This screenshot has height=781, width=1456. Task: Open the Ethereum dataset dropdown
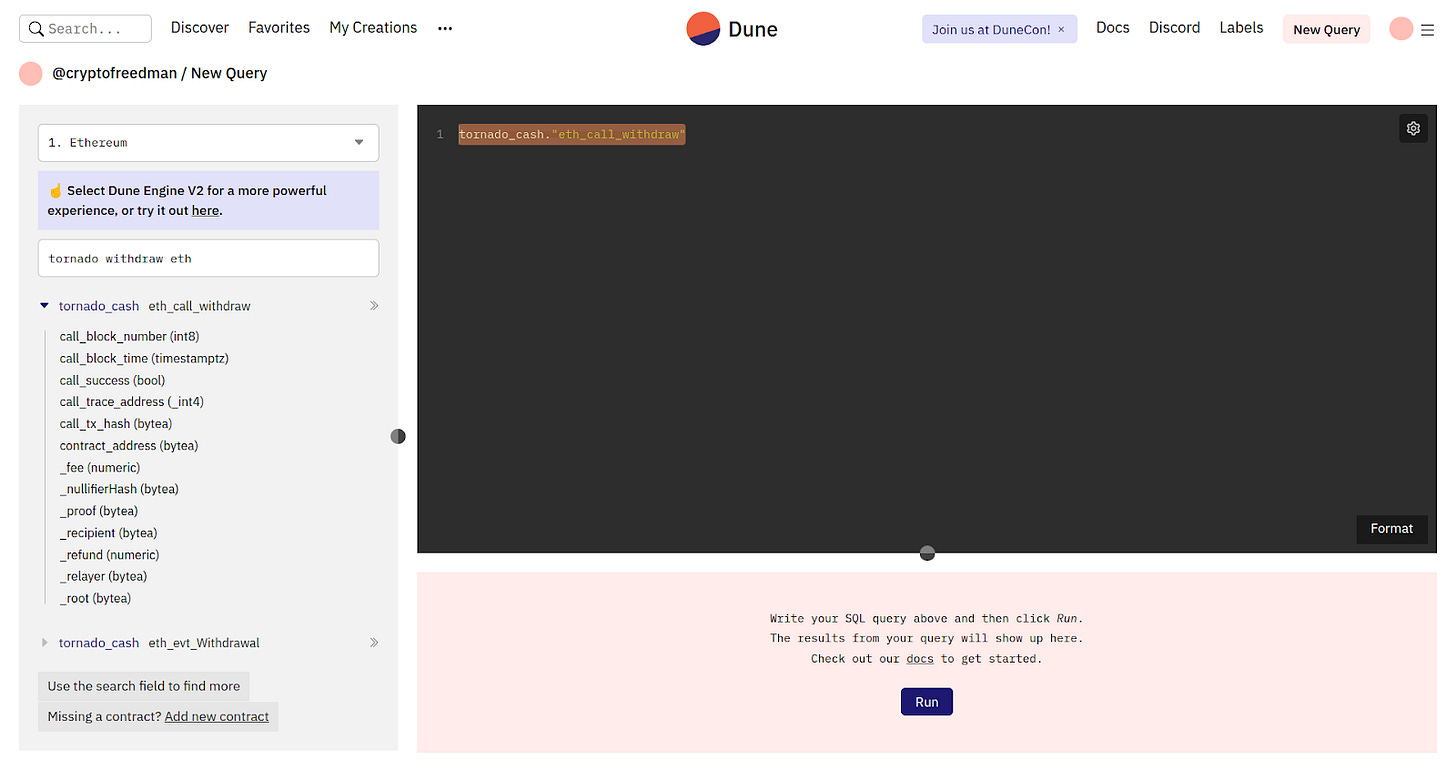coord(208,143)
